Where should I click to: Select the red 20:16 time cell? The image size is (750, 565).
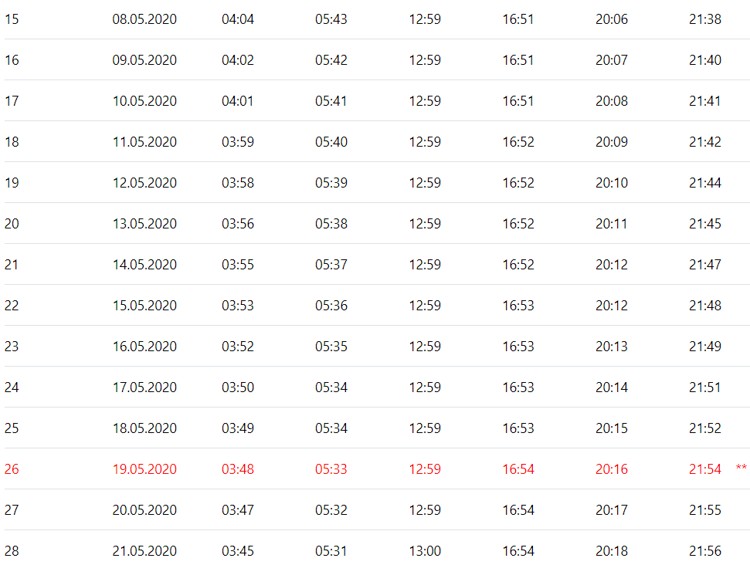coord(611,469)
